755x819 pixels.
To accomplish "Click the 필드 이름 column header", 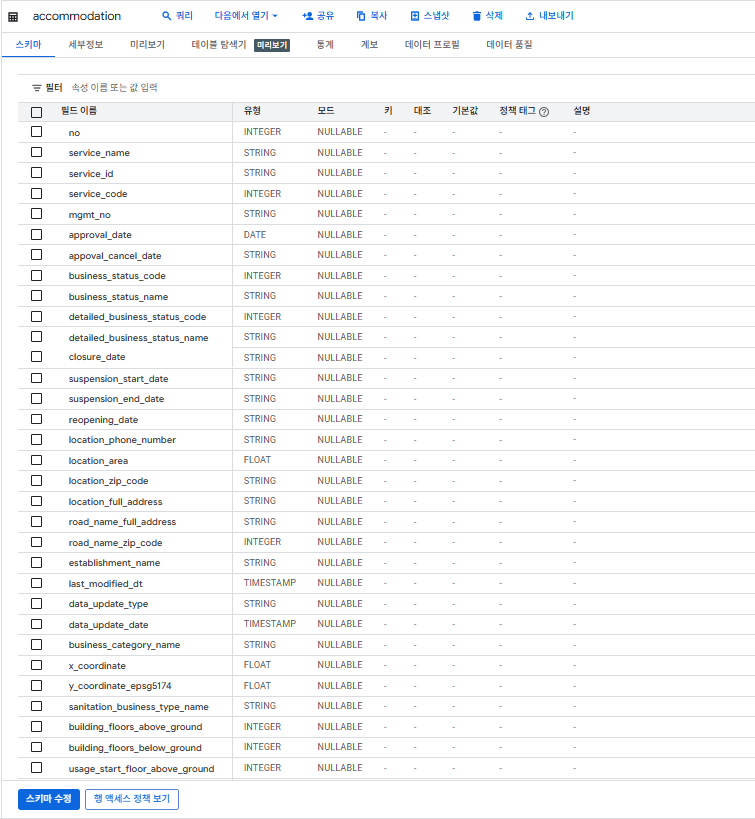I will pos(78,111).
